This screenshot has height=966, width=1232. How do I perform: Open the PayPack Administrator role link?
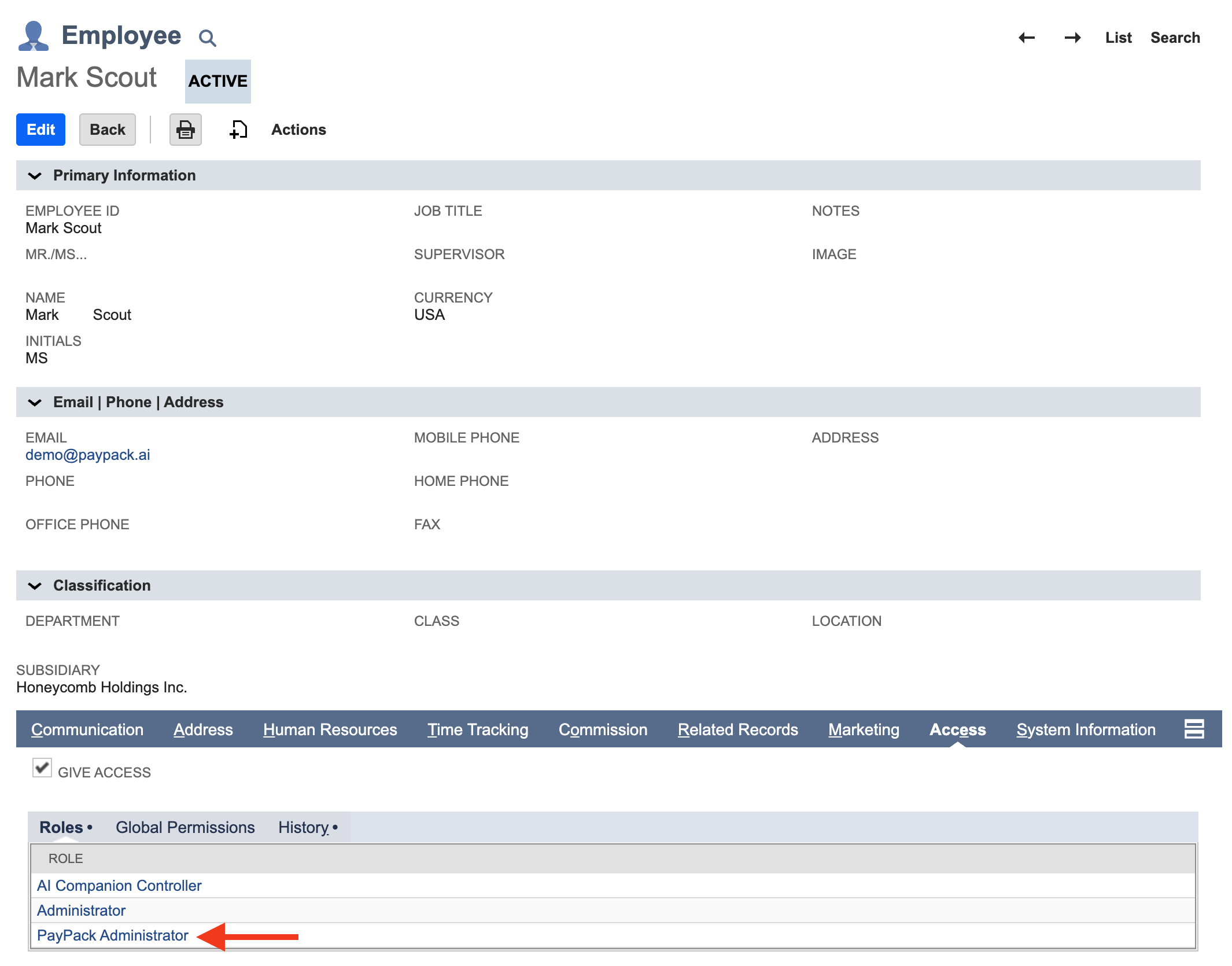[113, 935]
